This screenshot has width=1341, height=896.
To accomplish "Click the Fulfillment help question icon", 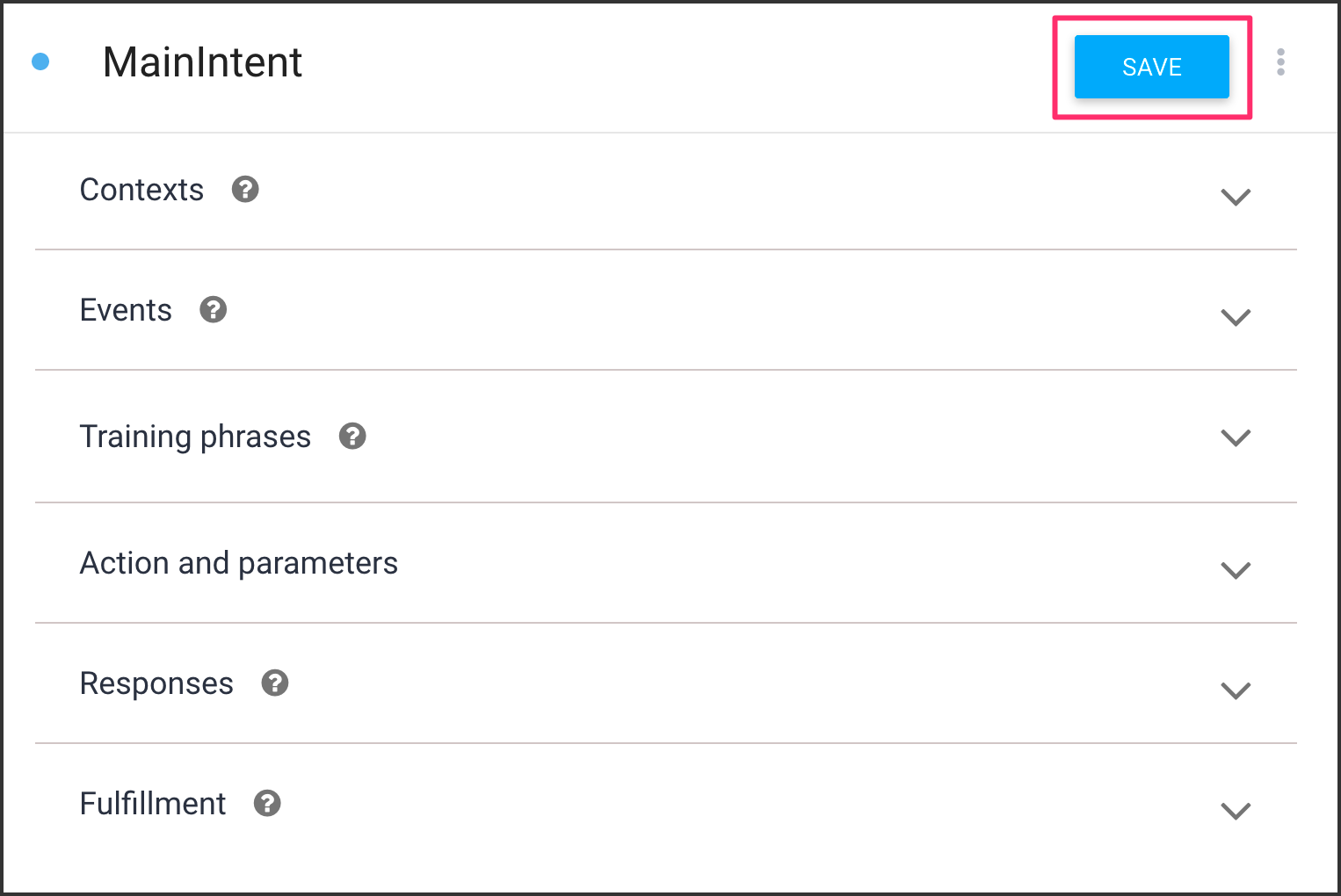I will [x=267, y=803].
